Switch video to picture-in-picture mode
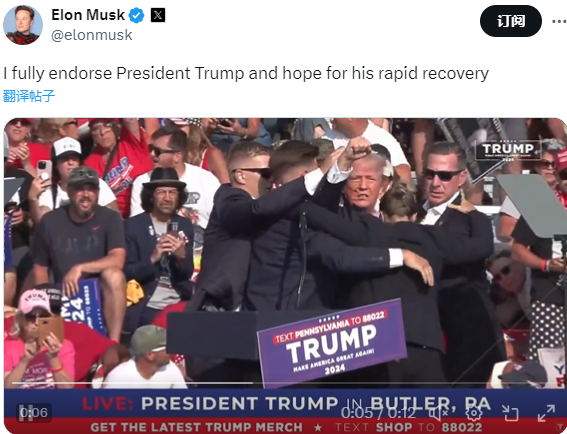Viewport: 567px width, 434px height. tap(510, 413)
